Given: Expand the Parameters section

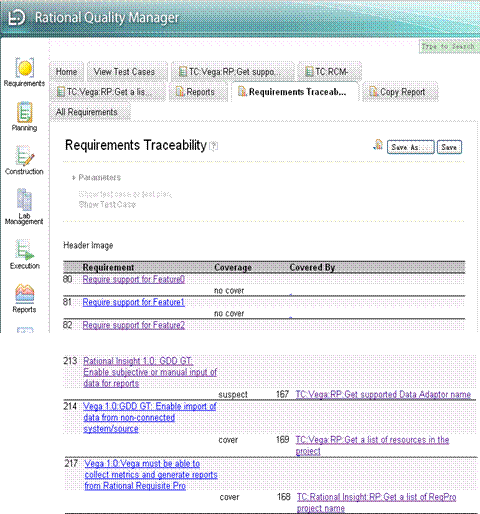Looking at the screenshot, I should tap(97, 177).
